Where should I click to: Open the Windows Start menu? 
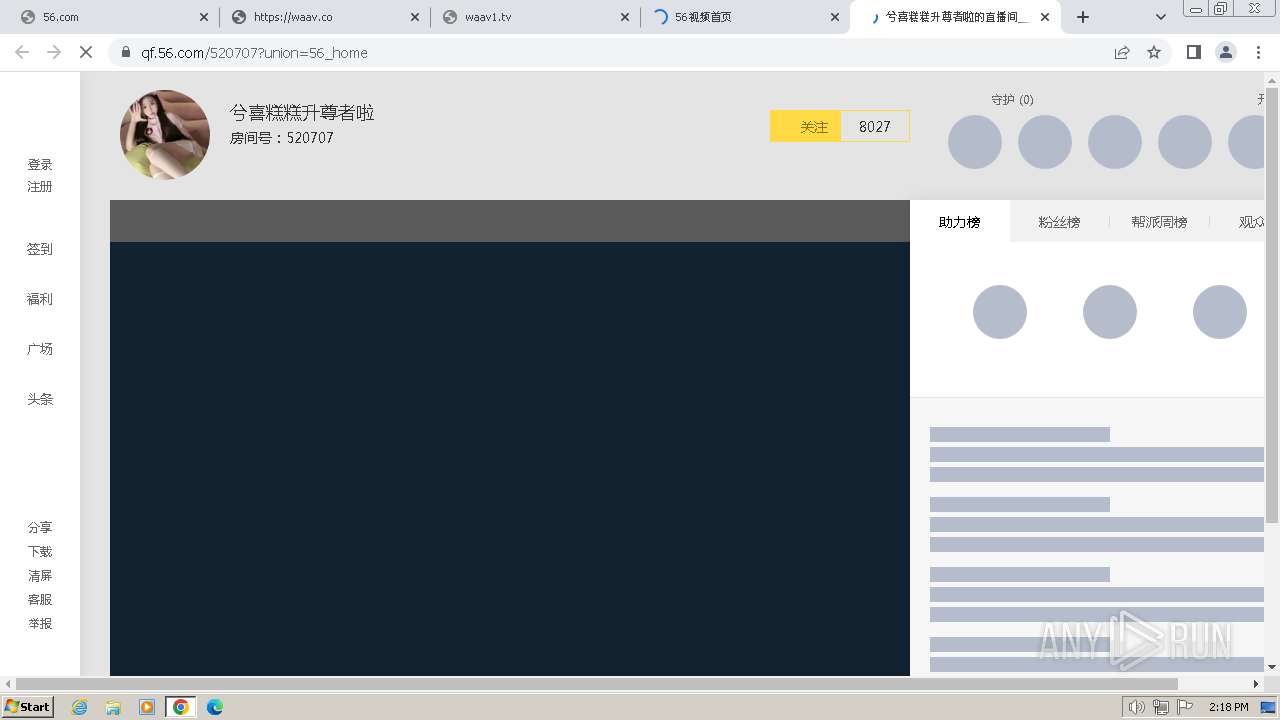pyautogui.click(x=28, y=707)
